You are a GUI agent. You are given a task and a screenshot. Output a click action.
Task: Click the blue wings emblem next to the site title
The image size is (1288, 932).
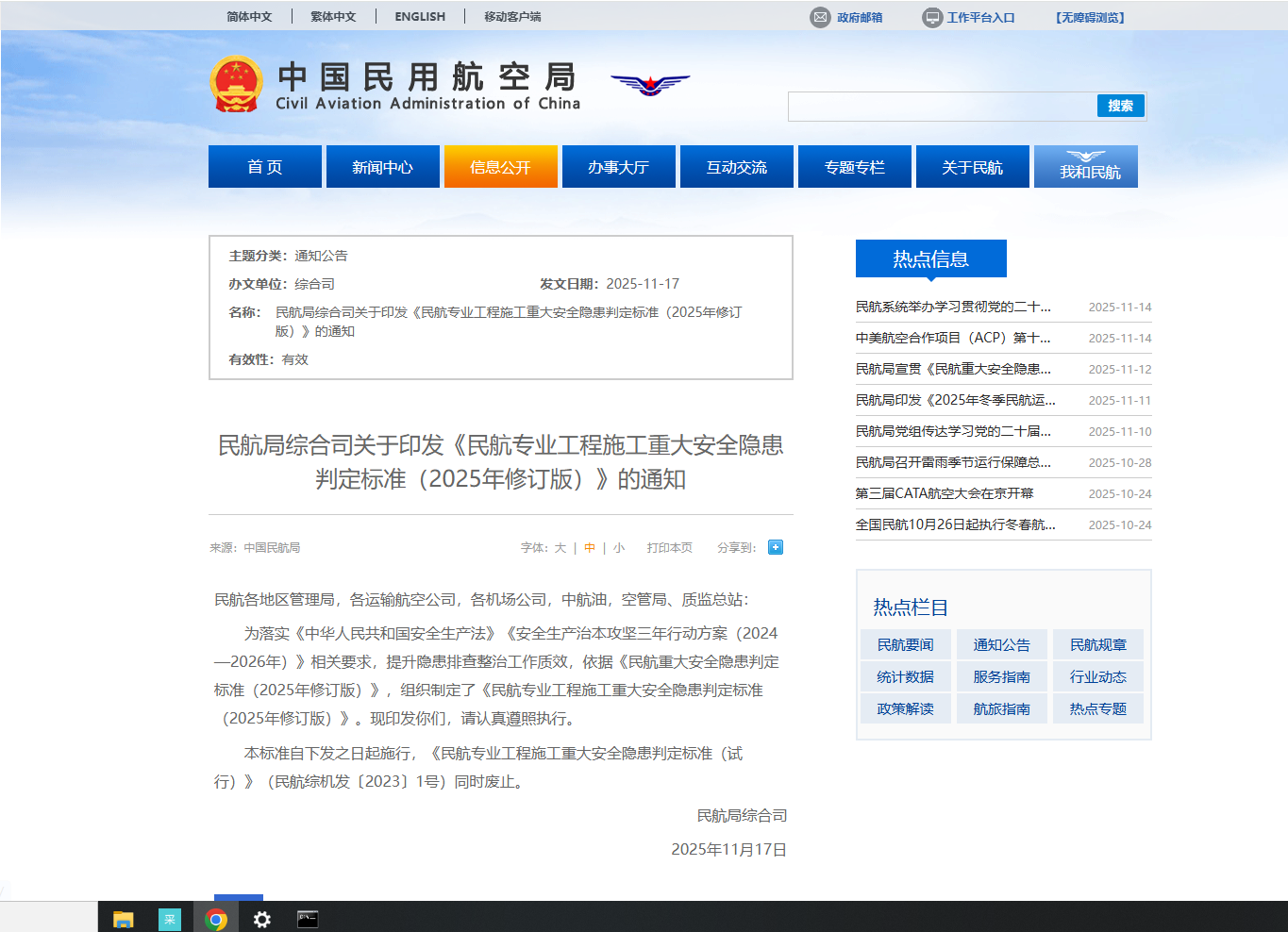(650, 84)
